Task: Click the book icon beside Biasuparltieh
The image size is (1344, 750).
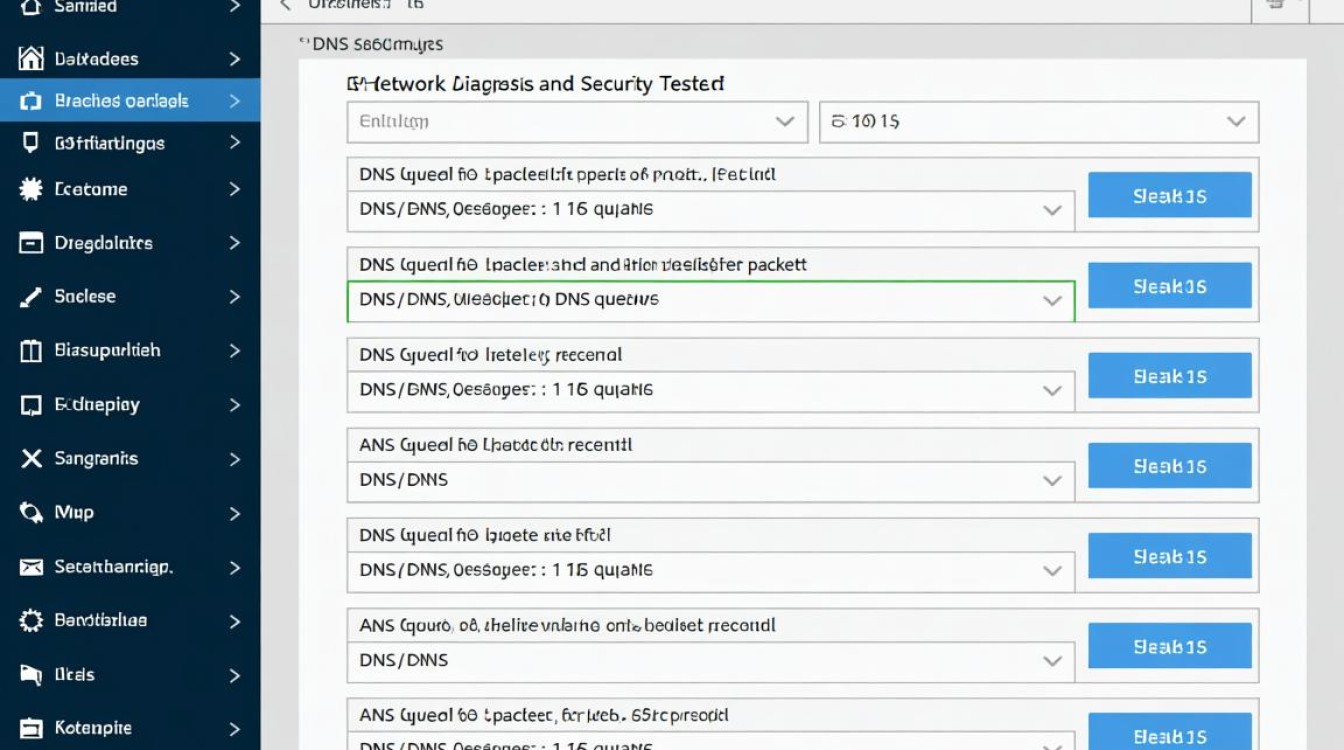Action: pyautogui.click(x=31, y=351)
